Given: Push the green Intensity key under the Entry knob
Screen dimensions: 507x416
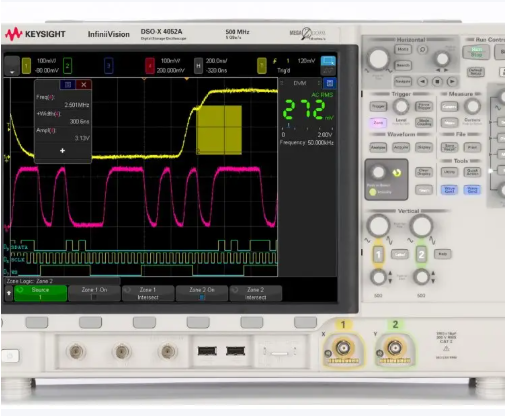Looking at the screenshot, I should [x=373, y=192].
